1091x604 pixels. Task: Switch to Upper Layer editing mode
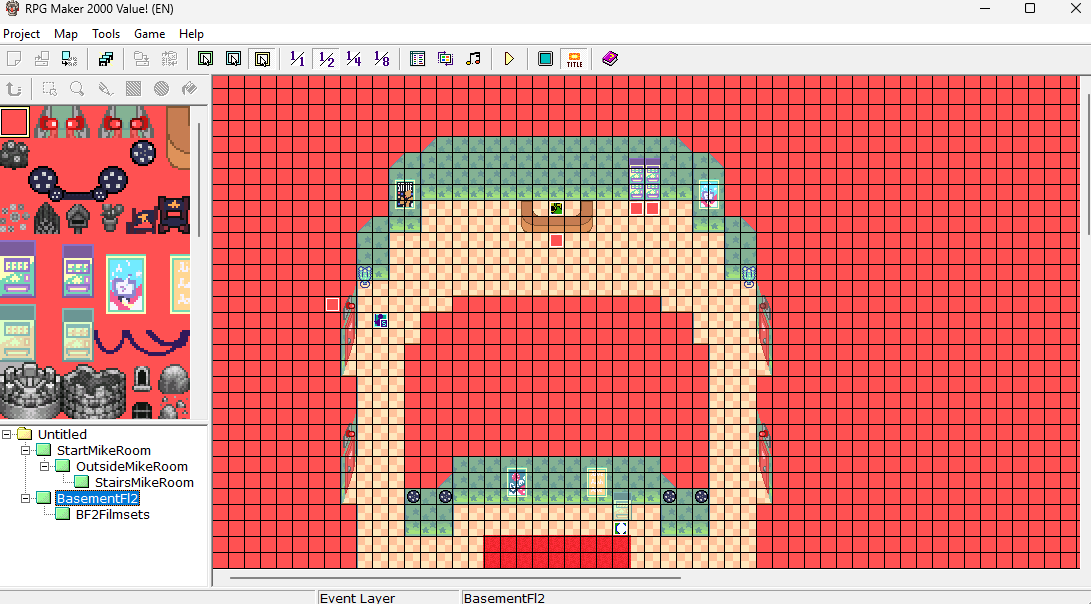click(234, 59)
